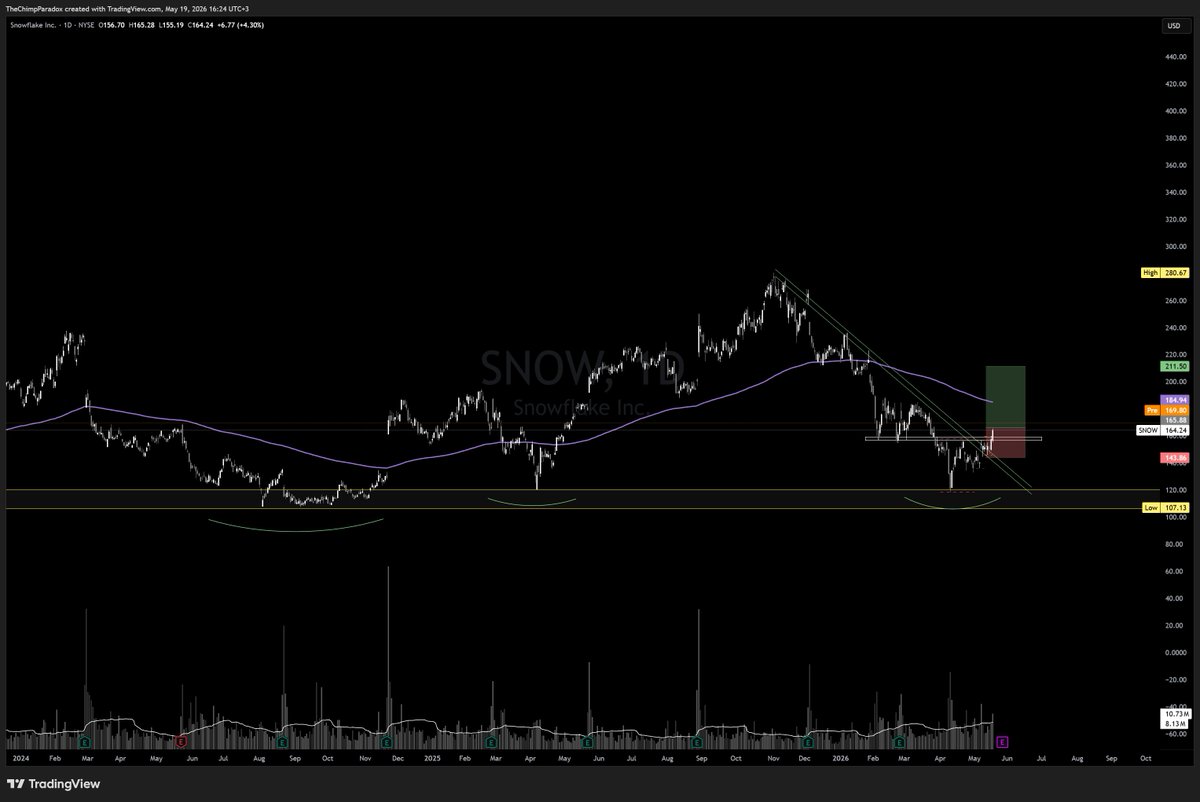Open the August 2025 earnings marker
The width and height of the screenshot is (1200, 802).
coord(699,742)
